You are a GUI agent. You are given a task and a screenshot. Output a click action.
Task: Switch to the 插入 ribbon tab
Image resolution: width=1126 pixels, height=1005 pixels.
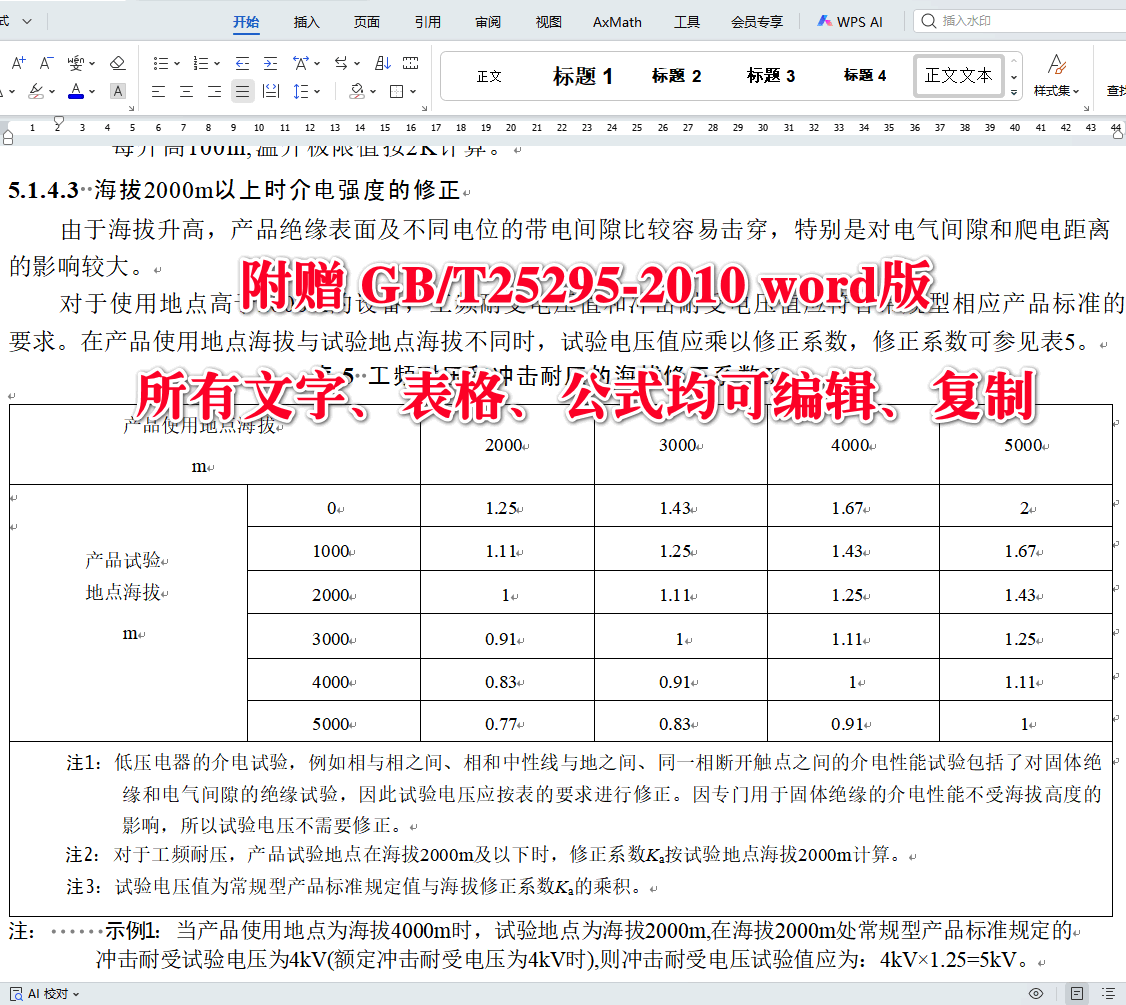tap(306, 21)
